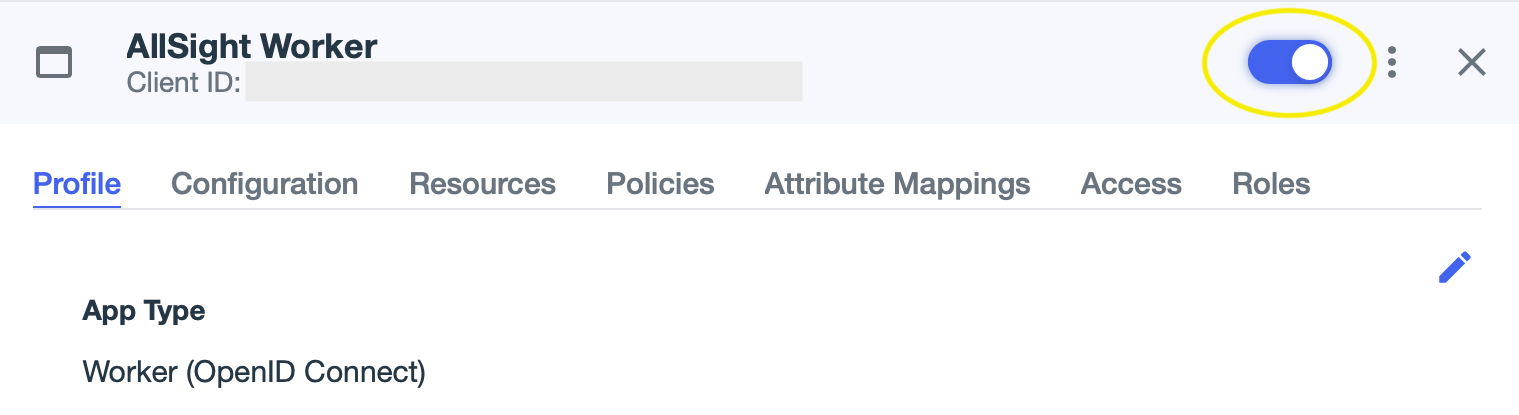Click the App Type heading

click(x=144, y=311)
